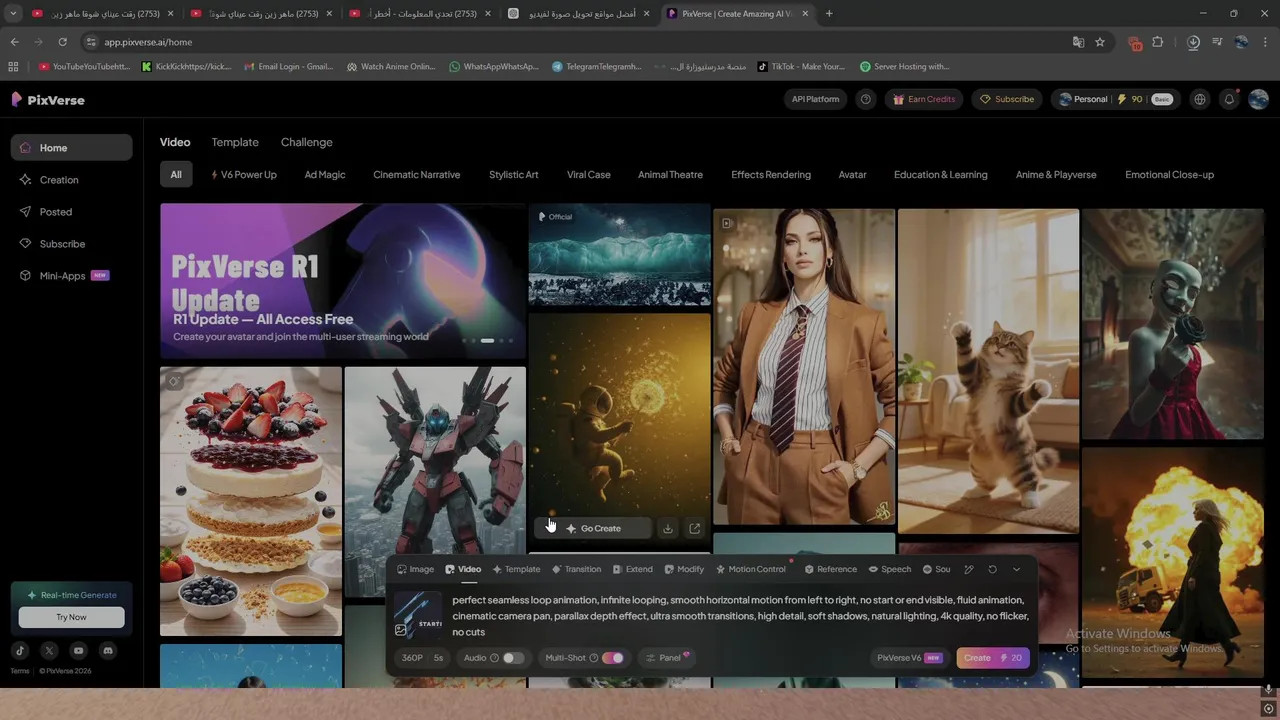Open Creation in the sidebar
This screenshot has width=1280, height=720.
71,180
